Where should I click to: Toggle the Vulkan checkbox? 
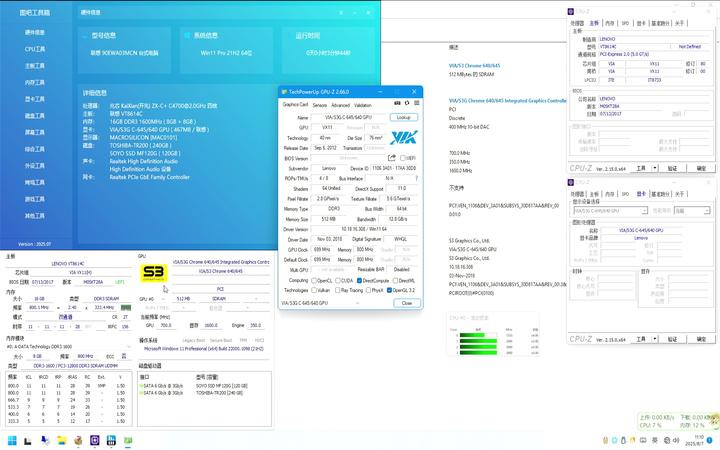coord(315,290)
